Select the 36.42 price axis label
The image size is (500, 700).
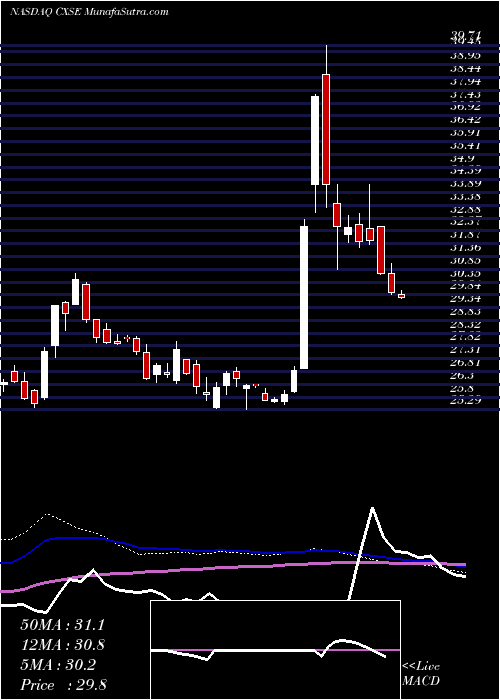(x=466, y=120)
